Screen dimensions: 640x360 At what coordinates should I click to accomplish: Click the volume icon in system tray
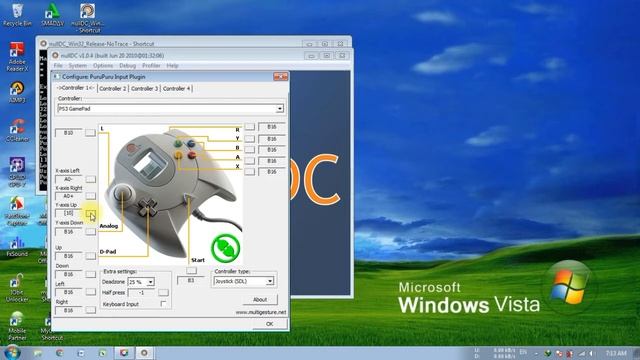point(592,353)
